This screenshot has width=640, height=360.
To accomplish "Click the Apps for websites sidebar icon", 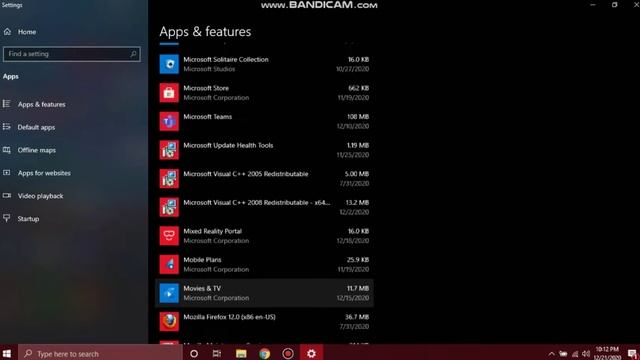I will (7, 173).
